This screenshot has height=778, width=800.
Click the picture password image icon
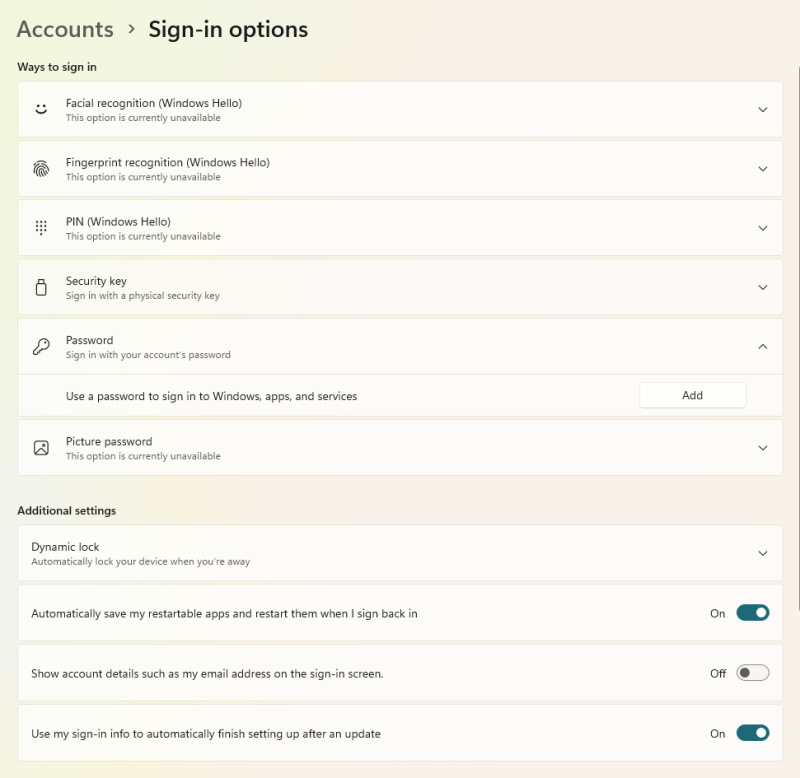[41, 448]
